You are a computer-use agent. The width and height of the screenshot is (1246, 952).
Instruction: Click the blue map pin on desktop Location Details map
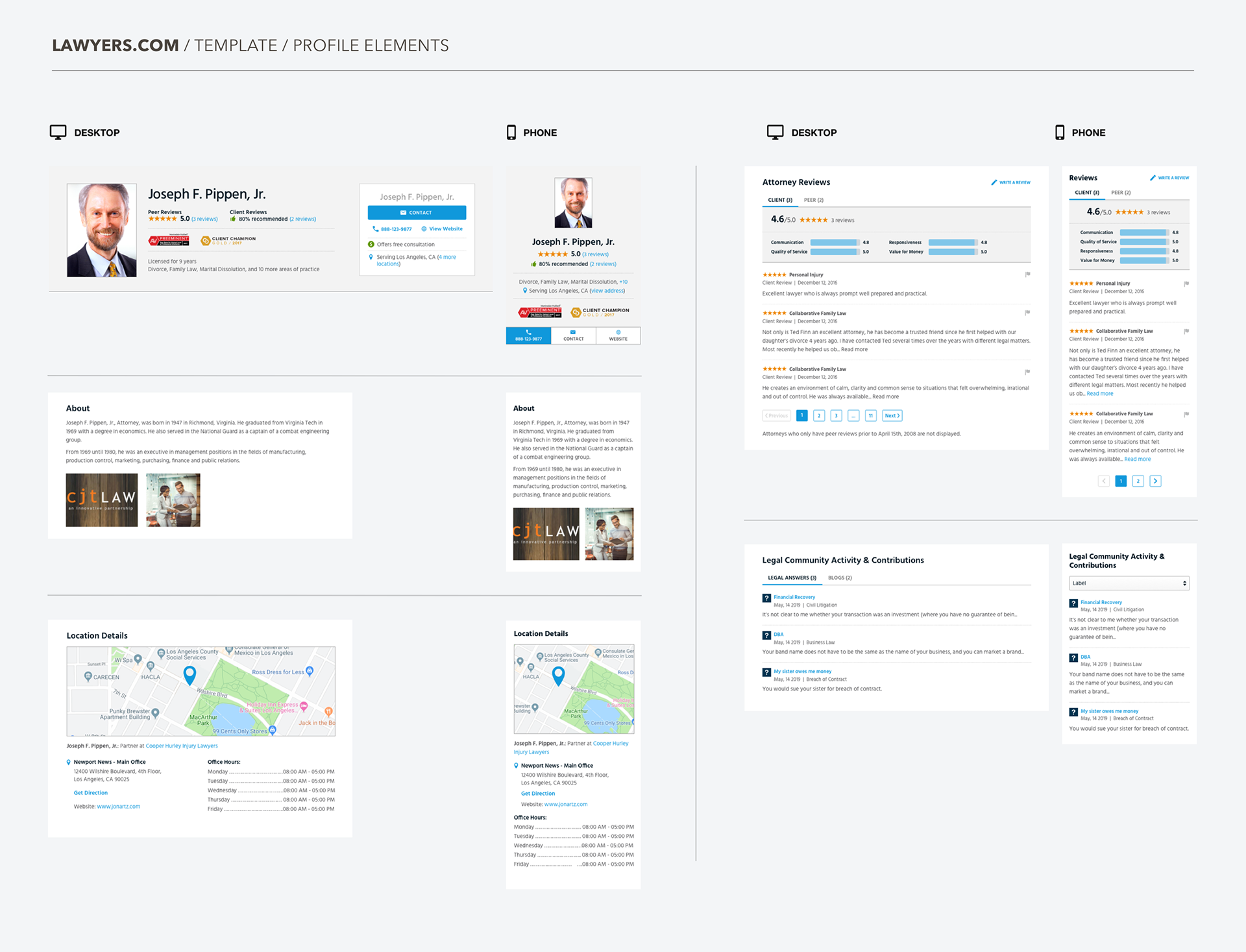[189, 676]
